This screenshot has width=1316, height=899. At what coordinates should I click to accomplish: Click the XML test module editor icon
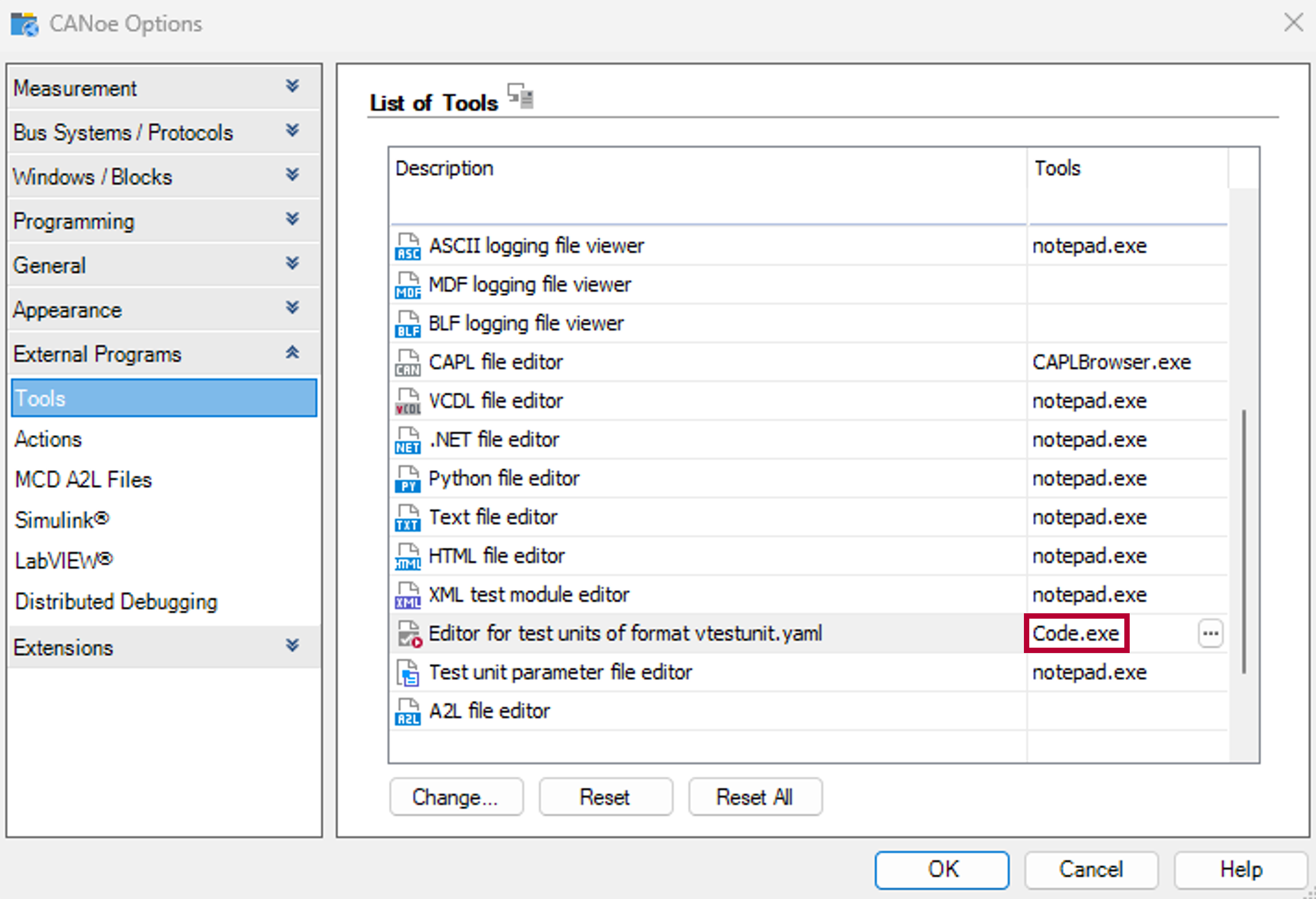pos(407,595)
